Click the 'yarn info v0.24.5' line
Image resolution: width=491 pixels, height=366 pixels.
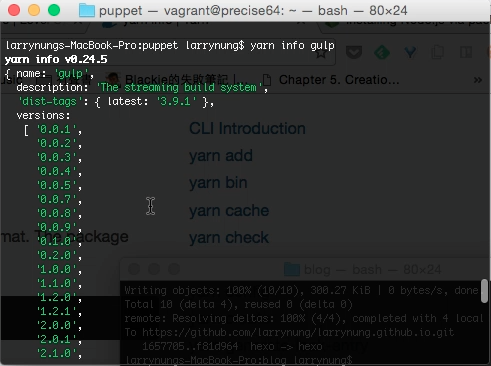(x=56, y=59)
